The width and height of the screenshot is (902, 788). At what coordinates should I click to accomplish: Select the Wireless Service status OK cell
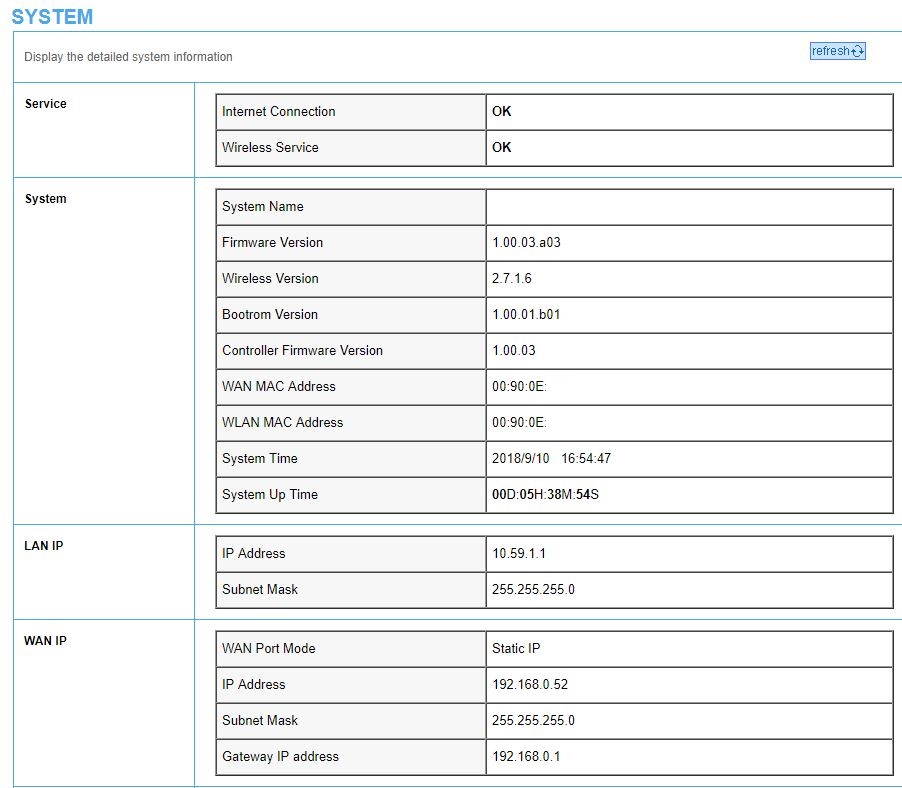tap(502, 148)
